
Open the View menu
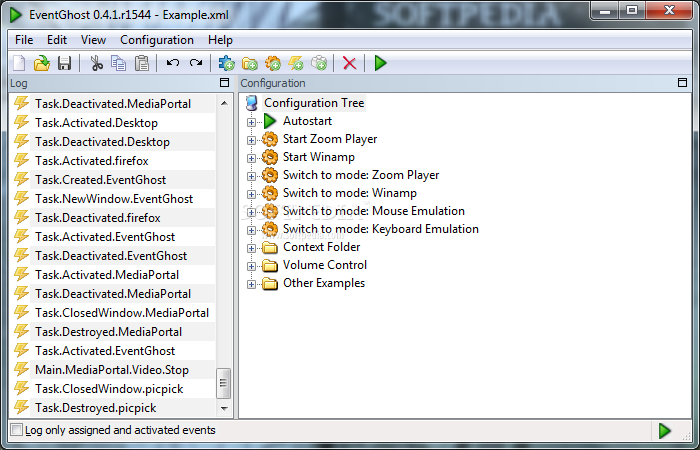click(x=93, y=40)
